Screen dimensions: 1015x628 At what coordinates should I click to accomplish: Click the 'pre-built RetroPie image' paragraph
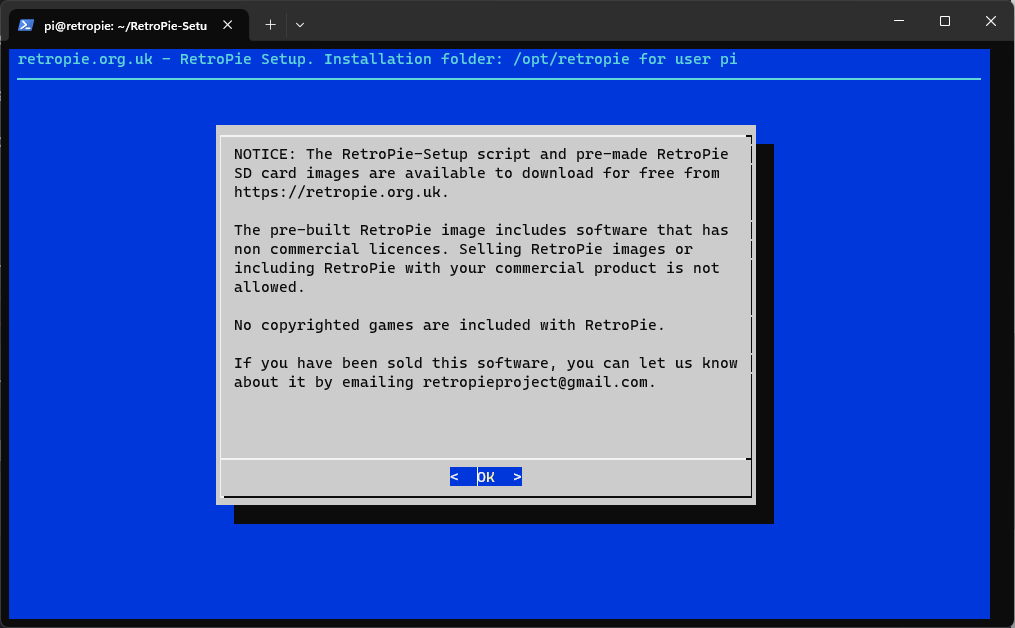click(480, 258)
